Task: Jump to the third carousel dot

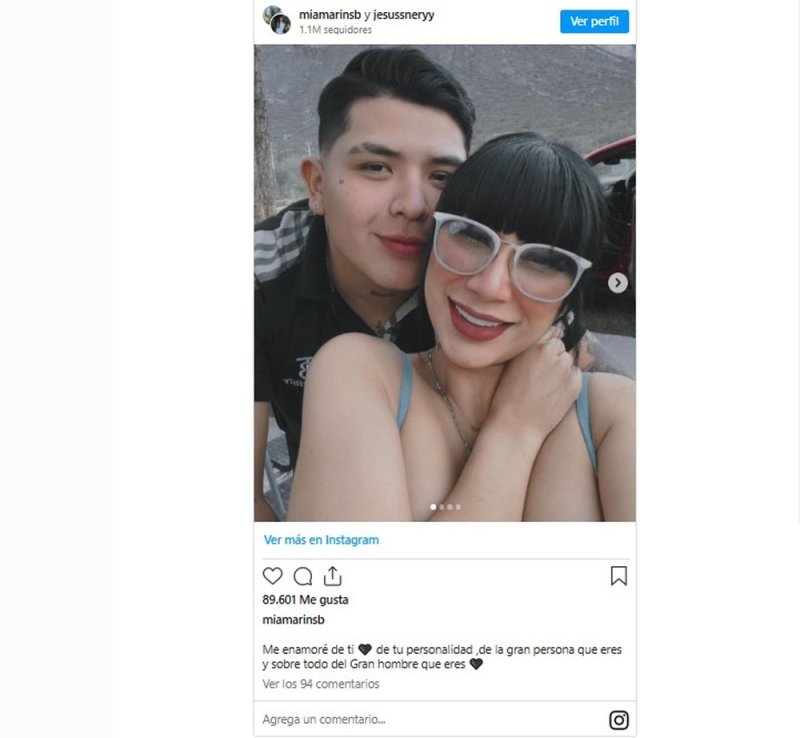Action: click(450, 507)
